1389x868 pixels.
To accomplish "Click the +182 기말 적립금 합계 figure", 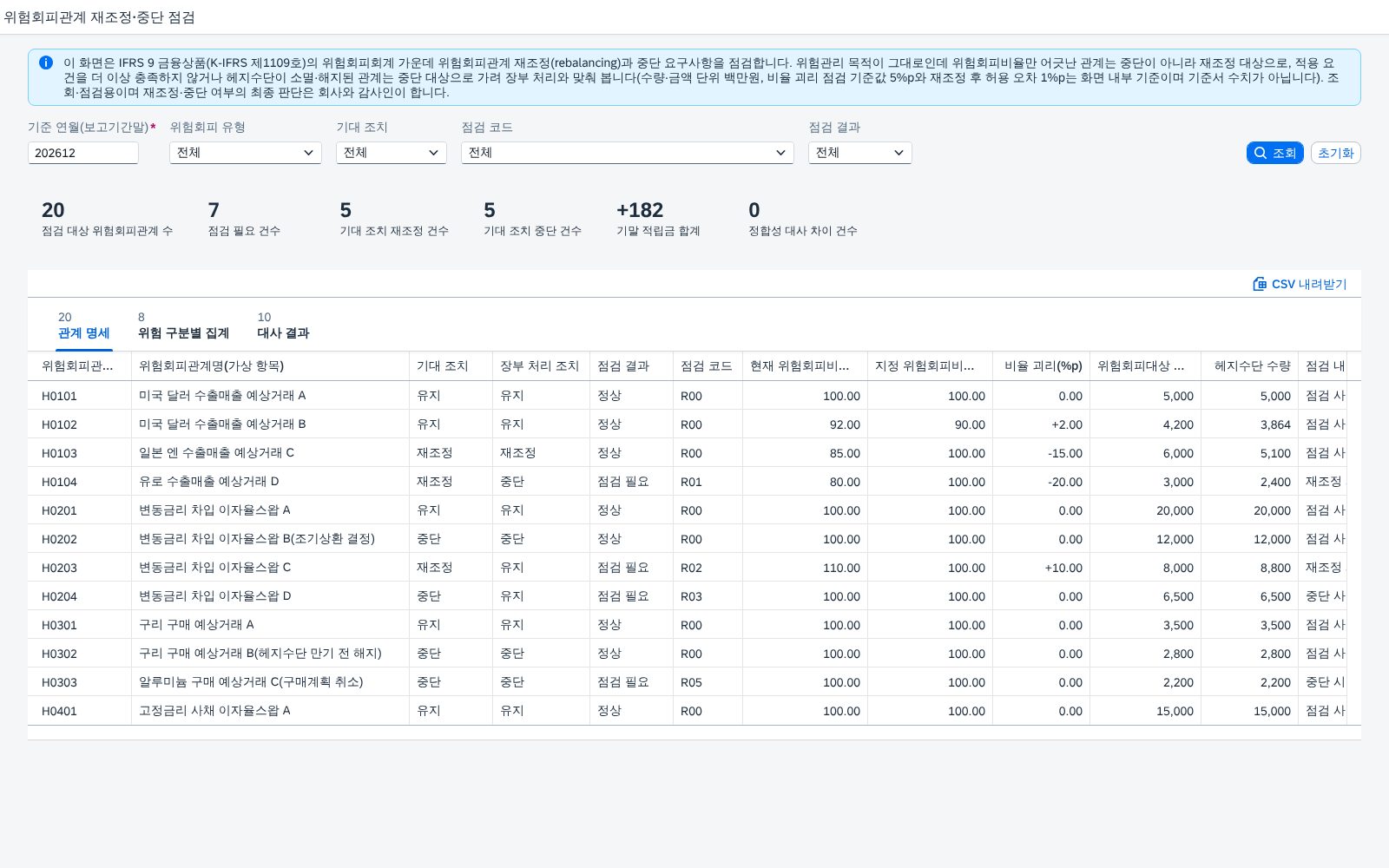I will (x=640, y=210).
